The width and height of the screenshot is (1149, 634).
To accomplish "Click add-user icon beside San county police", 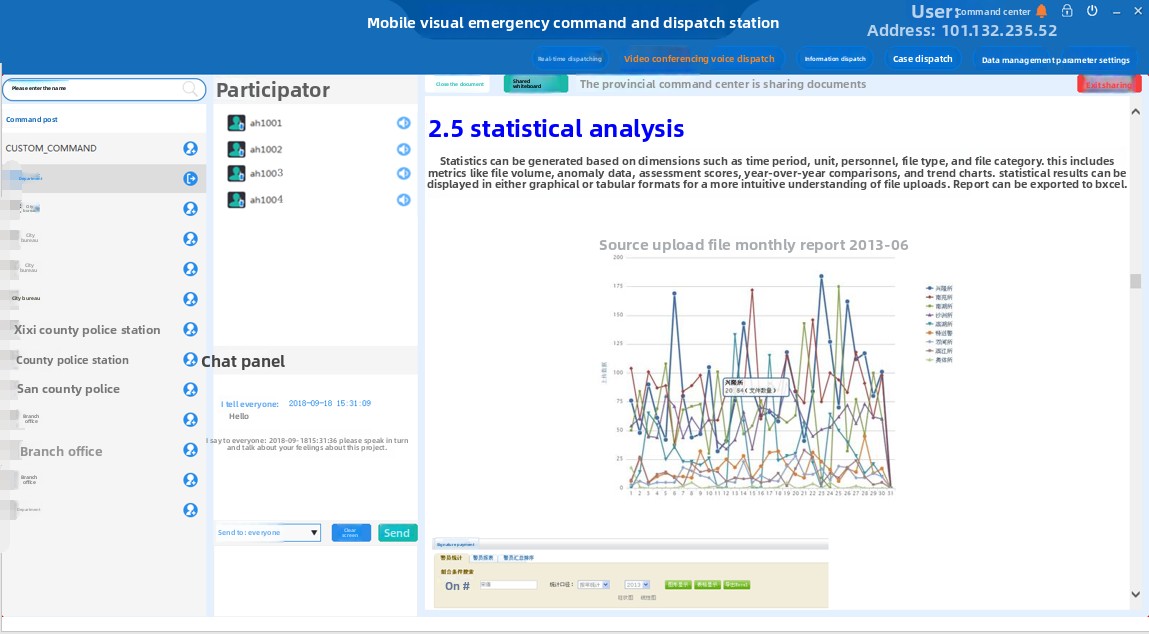I will 190,389.
